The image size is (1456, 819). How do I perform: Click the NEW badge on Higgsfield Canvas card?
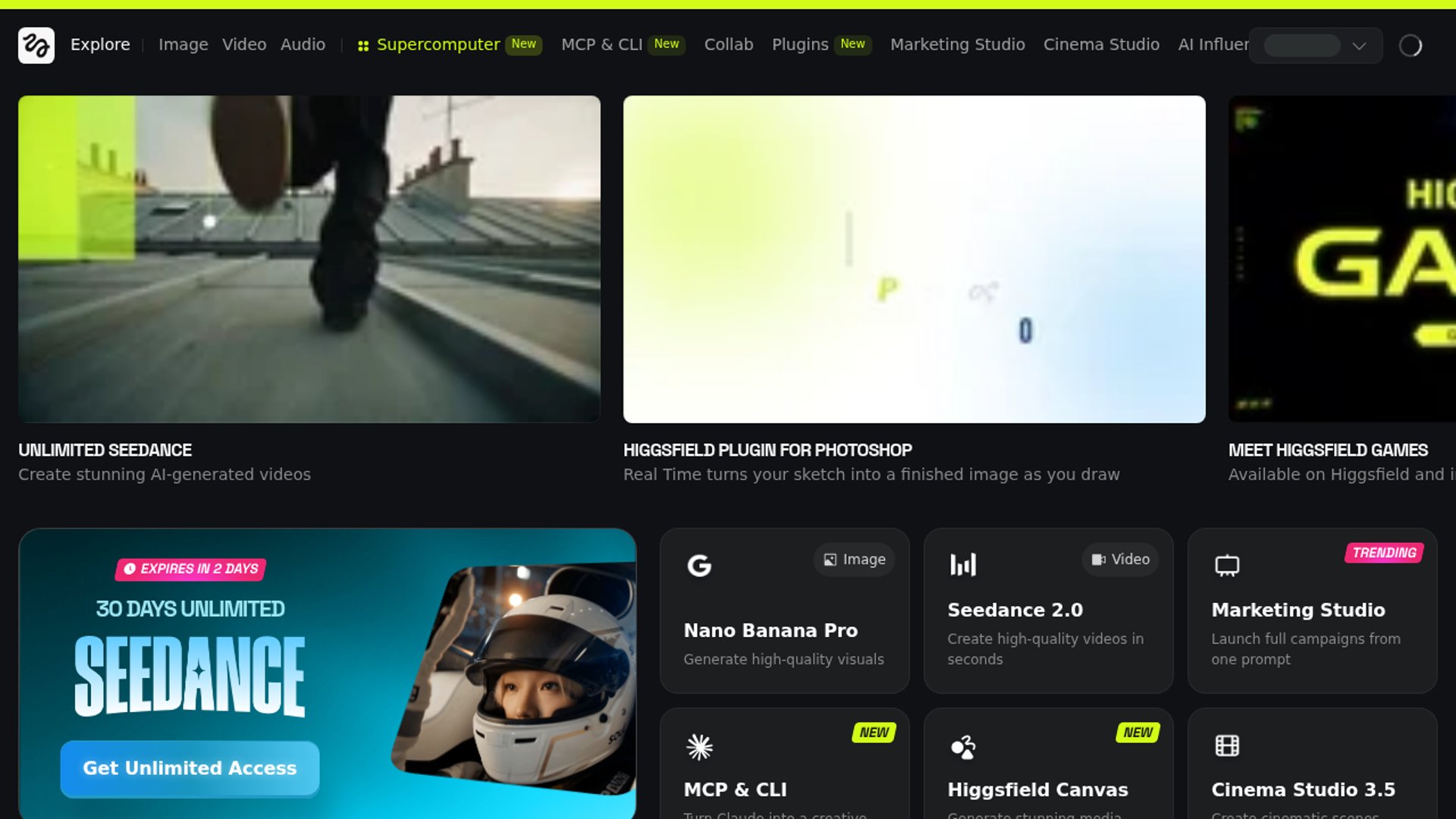coord(1137,733)
